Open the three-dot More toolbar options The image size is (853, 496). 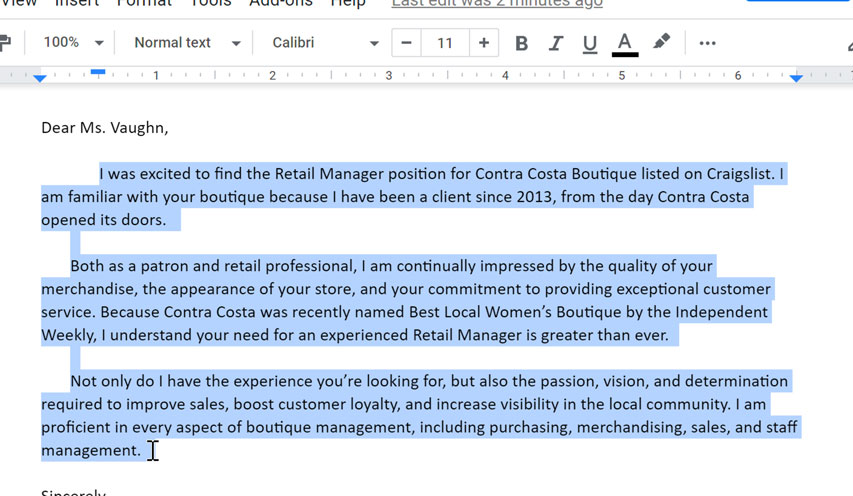[x=707, y=43]
